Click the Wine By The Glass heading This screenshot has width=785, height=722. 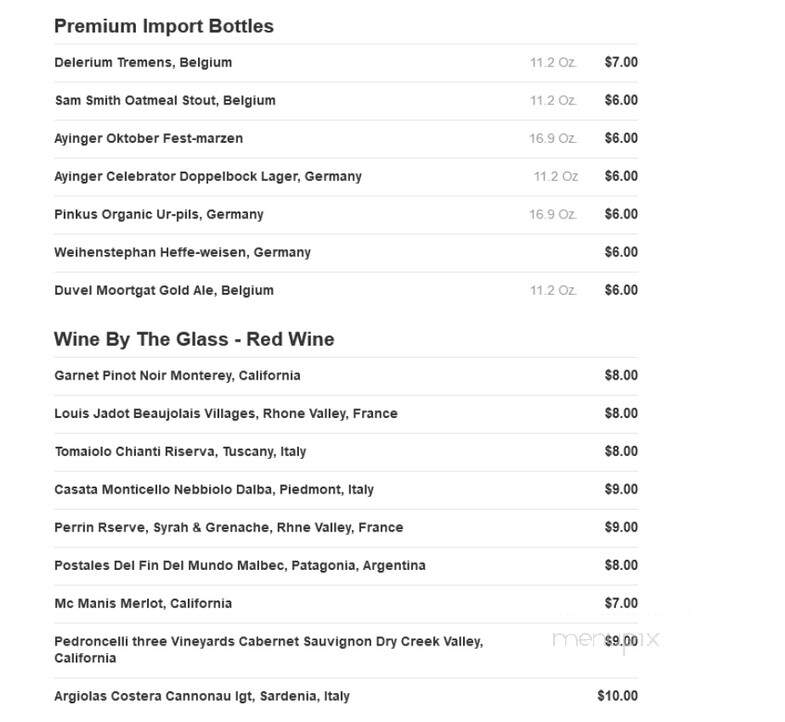(x=194, y=339)
